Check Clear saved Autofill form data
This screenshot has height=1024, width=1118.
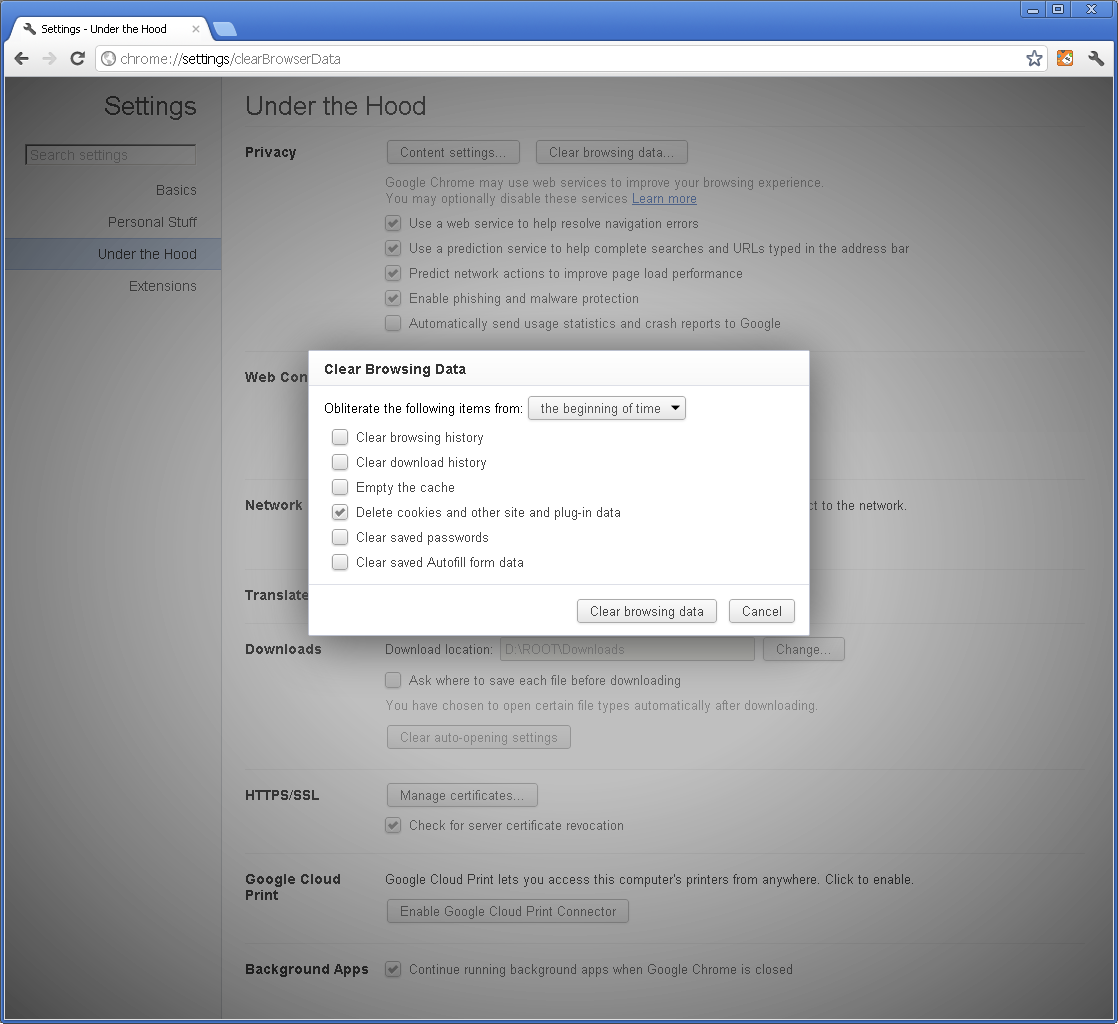pyautogui.click(x=340, y=562)
